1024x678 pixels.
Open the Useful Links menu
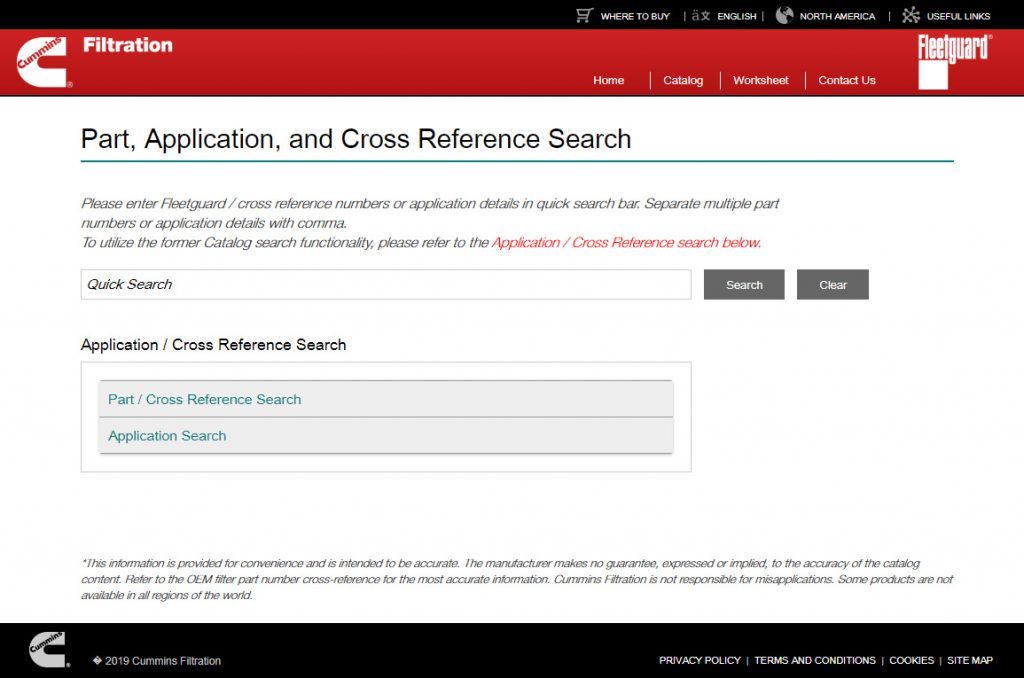958,16
